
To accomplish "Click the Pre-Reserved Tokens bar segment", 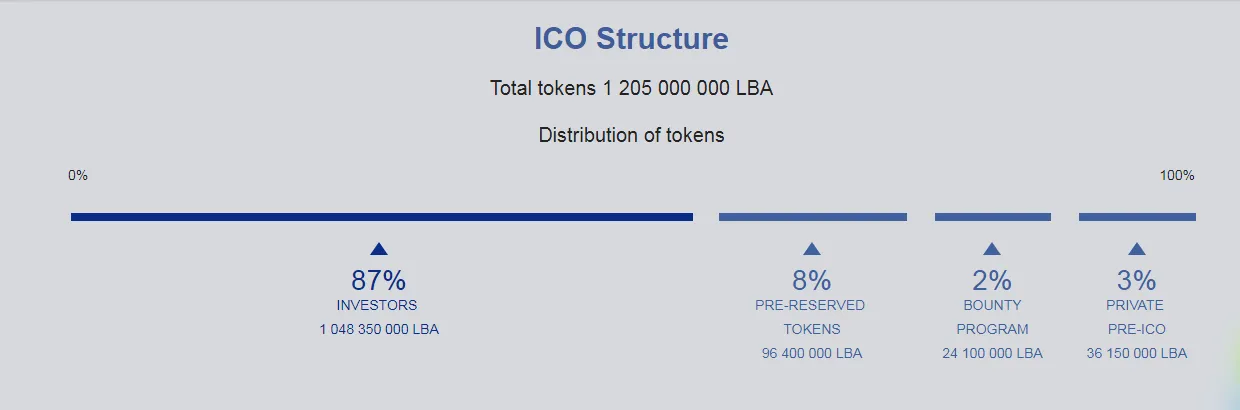I will (813, 217).
